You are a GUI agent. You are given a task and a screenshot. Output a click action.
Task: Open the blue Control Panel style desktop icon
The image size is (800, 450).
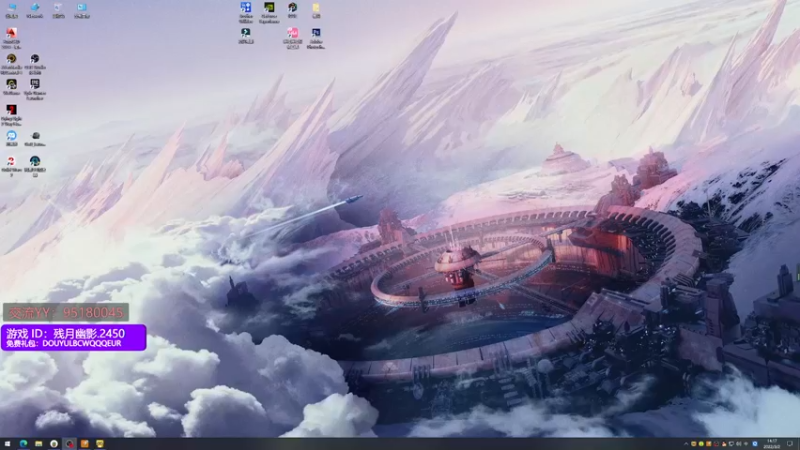(246, 12)
